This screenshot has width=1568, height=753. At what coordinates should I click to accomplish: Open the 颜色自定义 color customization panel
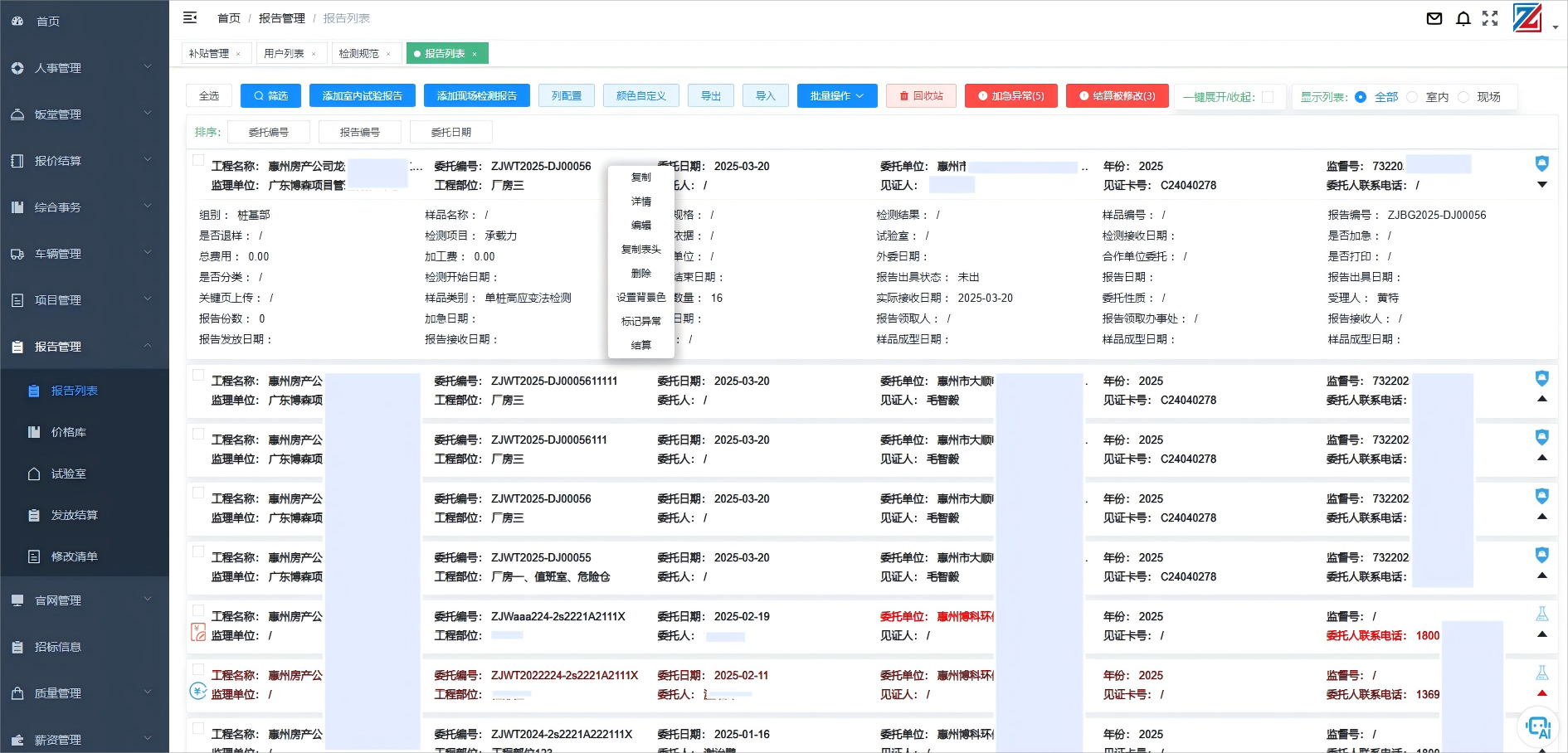[640, 95]
